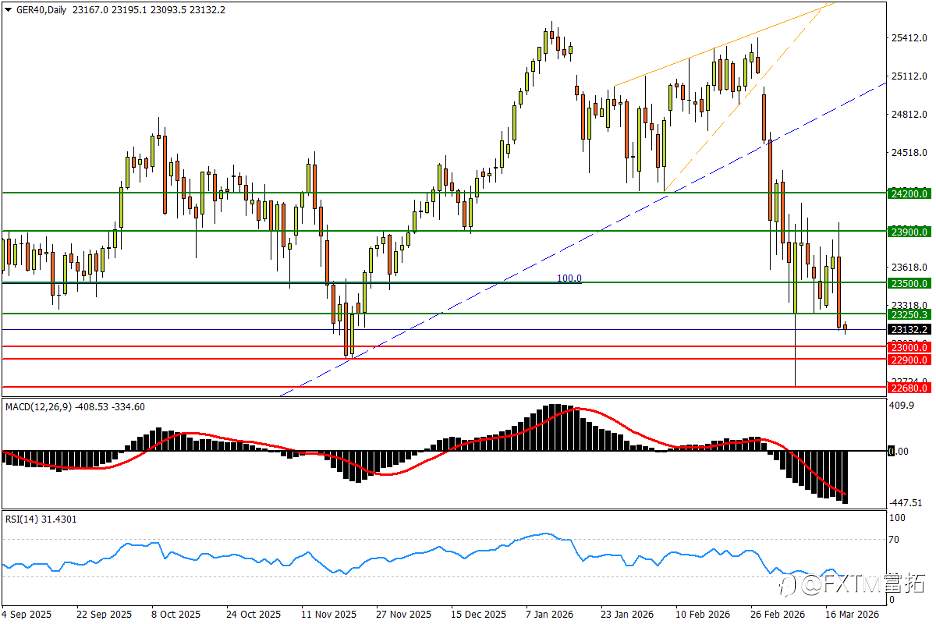Click the MACD scale value -447.51
Image resolution: width=936 pixels, height=624 pixels.
pos(905,503)
